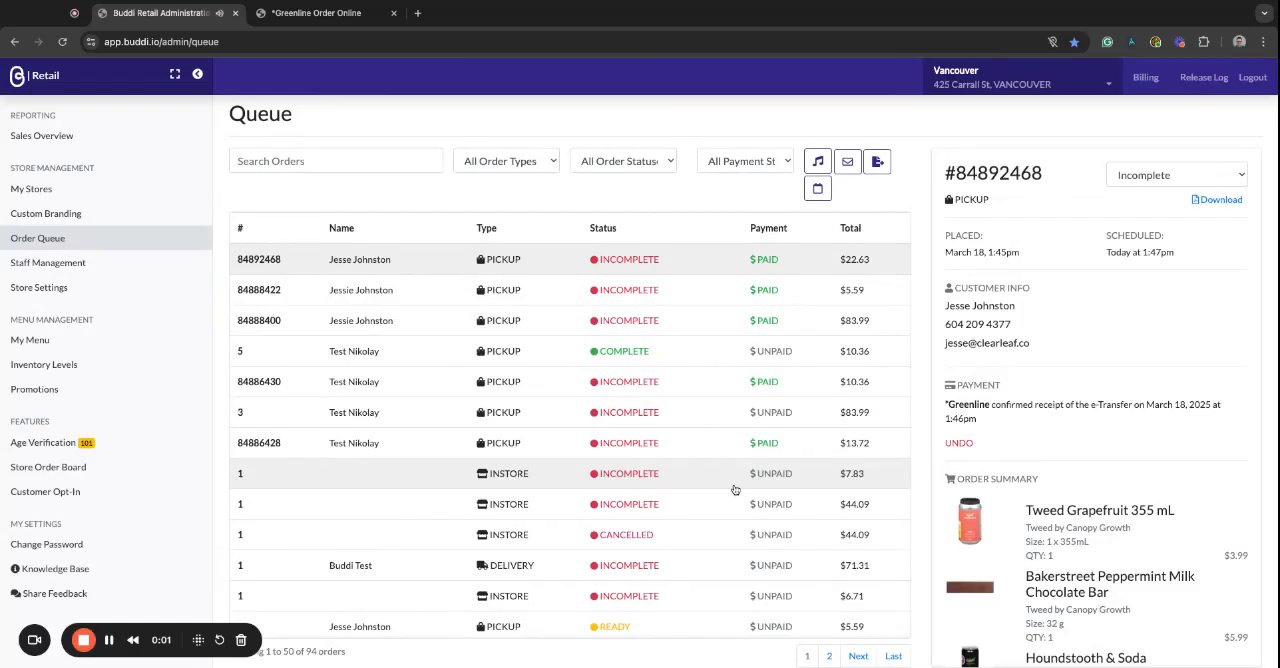Click UNDO under payment confirmation
Image resolution: width=1280 pixels, height=668 pixels.
click(x=959, y=443)
